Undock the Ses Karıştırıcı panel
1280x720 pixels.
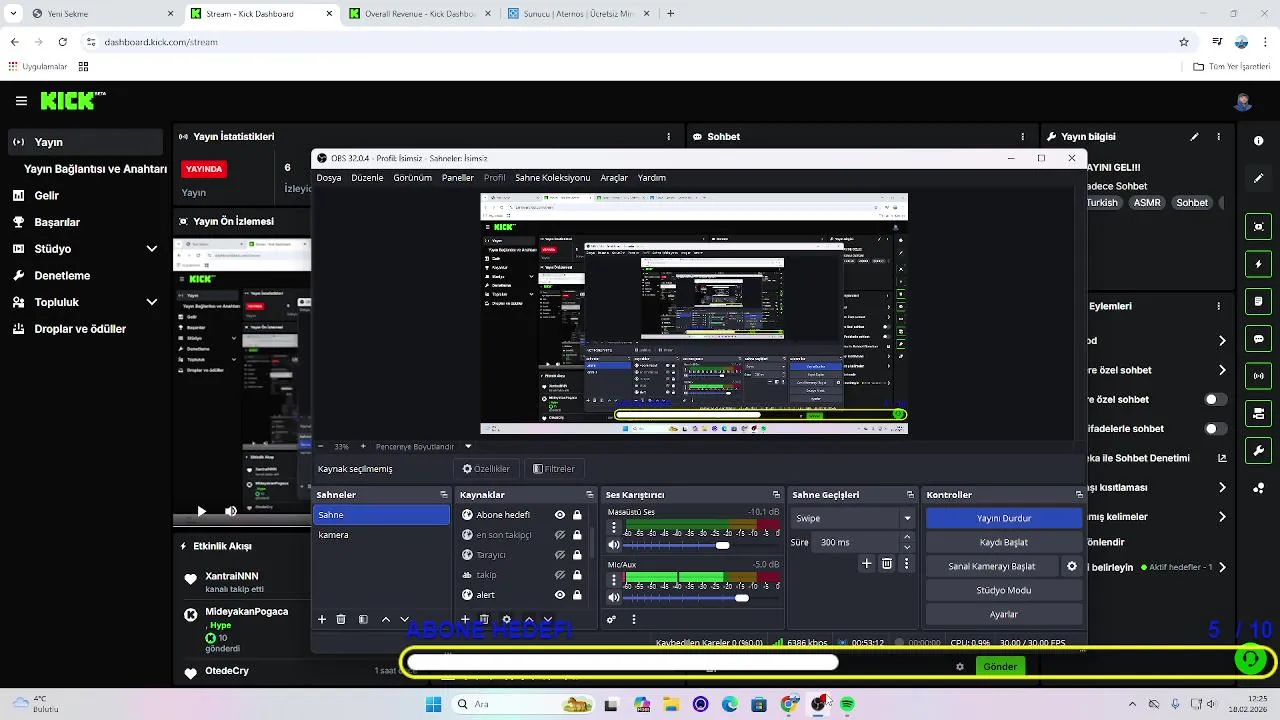(776, 495)
